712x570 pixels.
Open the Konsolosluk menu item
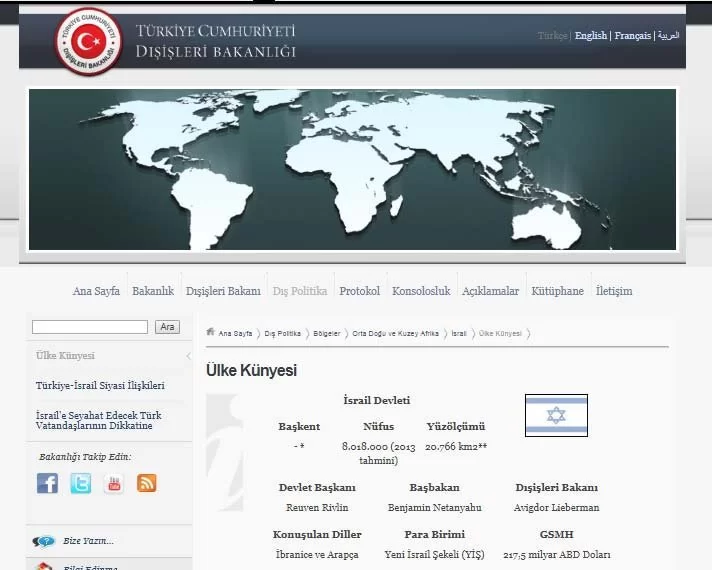click(x=421, y=291)
